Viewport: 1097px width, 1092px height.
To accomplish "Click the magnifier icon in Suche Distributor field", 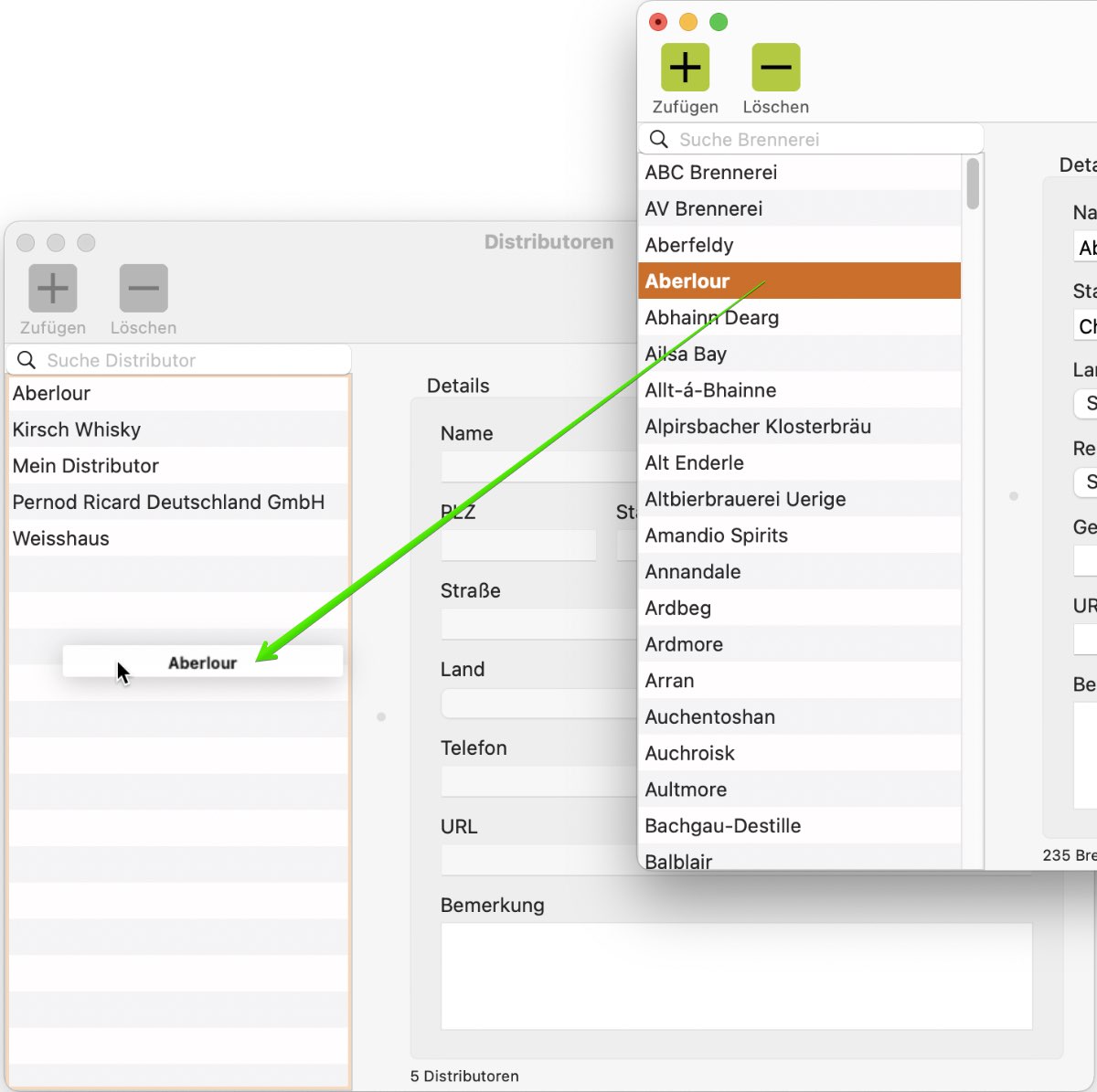I will (27, 360).
